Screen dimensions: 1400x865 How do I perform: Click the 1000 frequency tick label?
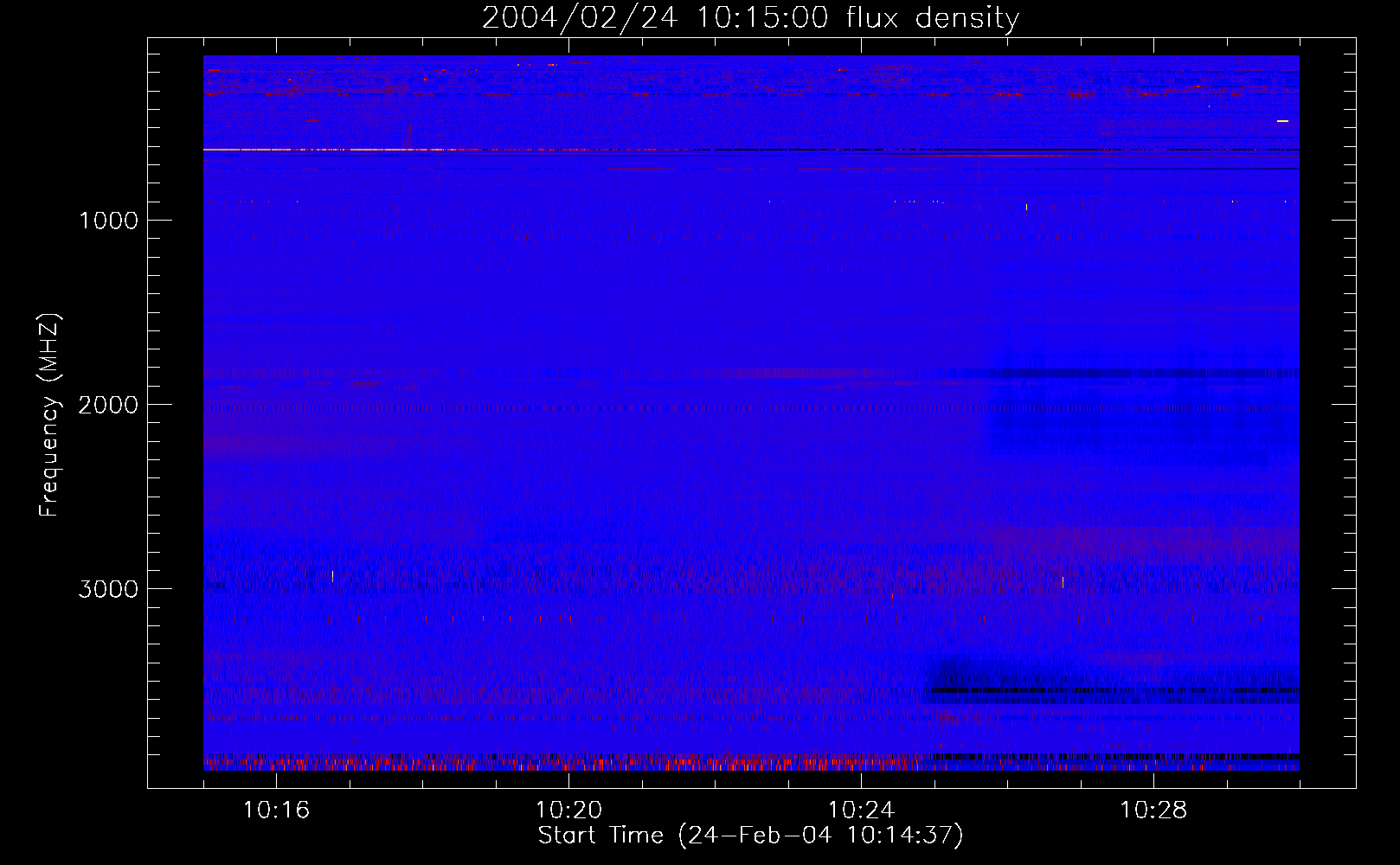pos(108,221)
